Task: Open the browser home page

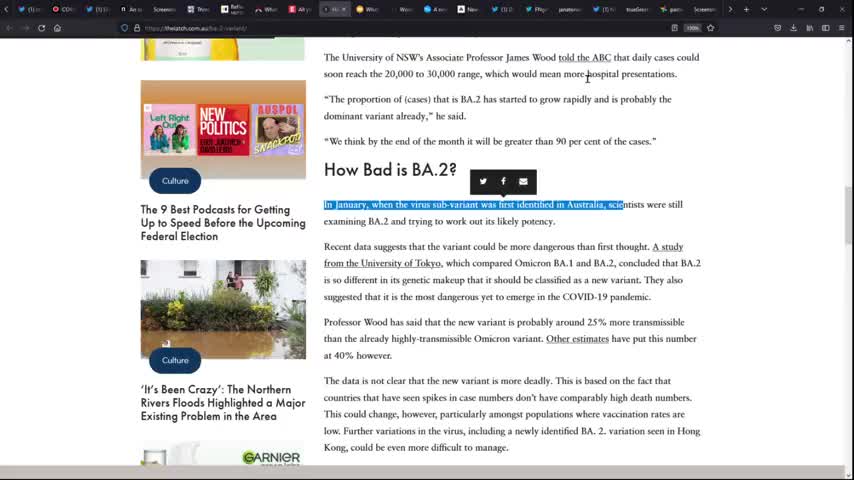Action: point(57,28)
